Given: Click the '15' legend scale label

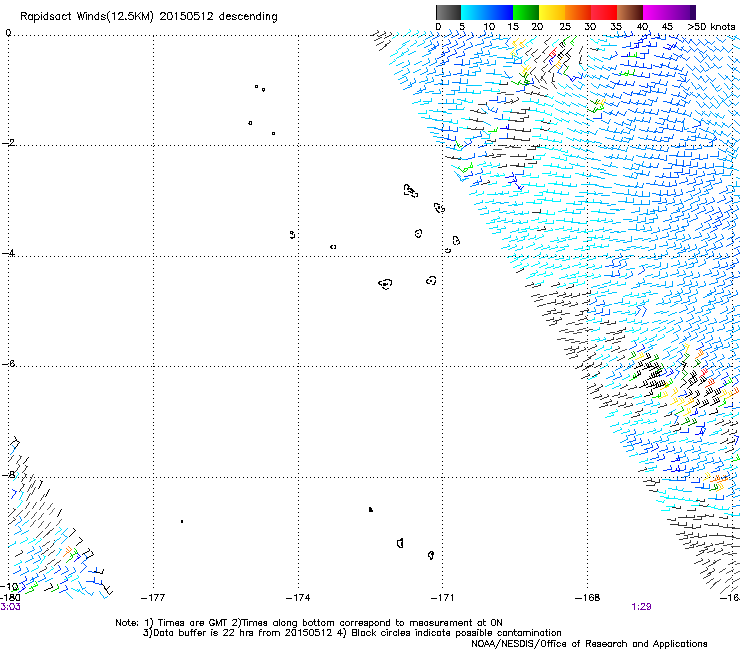Looking at the screenshot, I should click(x=513, y=27).
